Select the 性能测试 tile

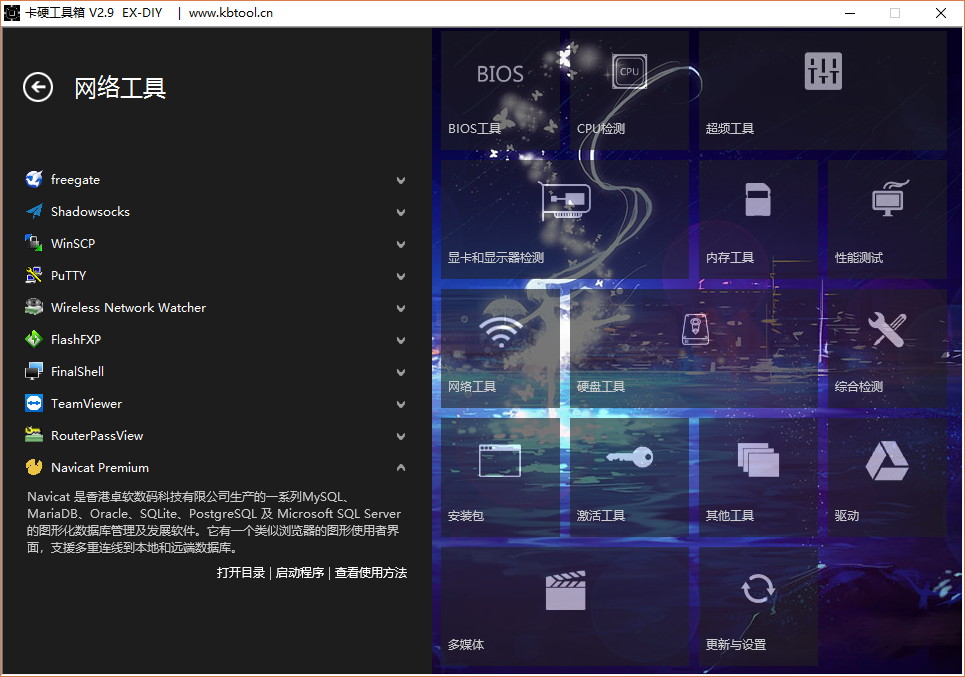[887, 219]
